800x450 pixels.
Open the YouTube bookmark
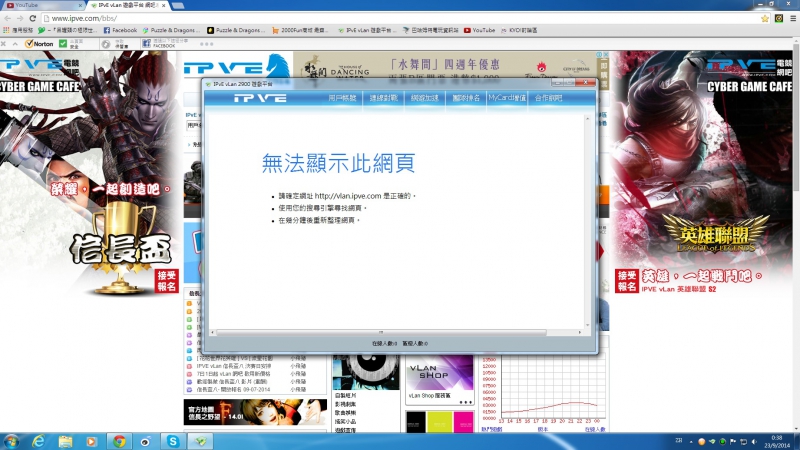coord(479,31)
